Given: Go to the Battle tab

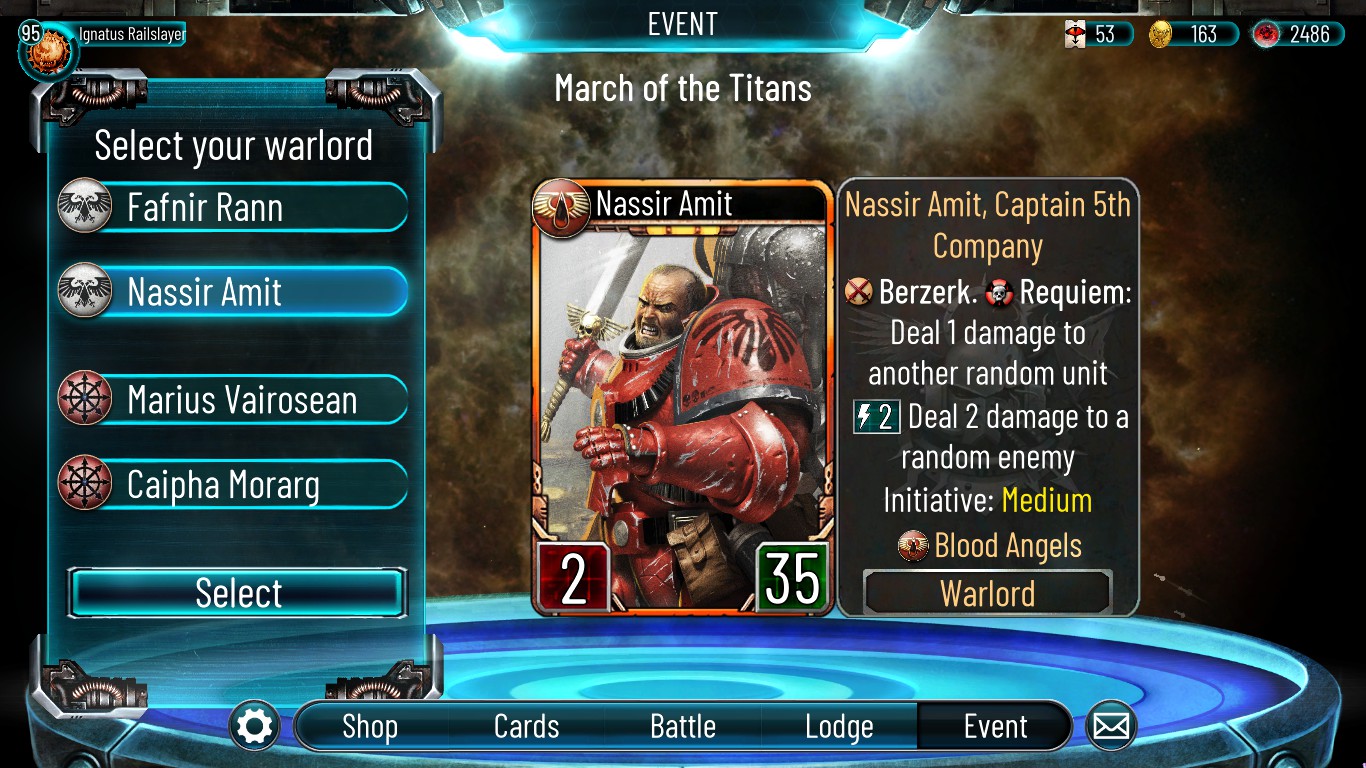Looking at the screenshot, I should pos(683,726).
